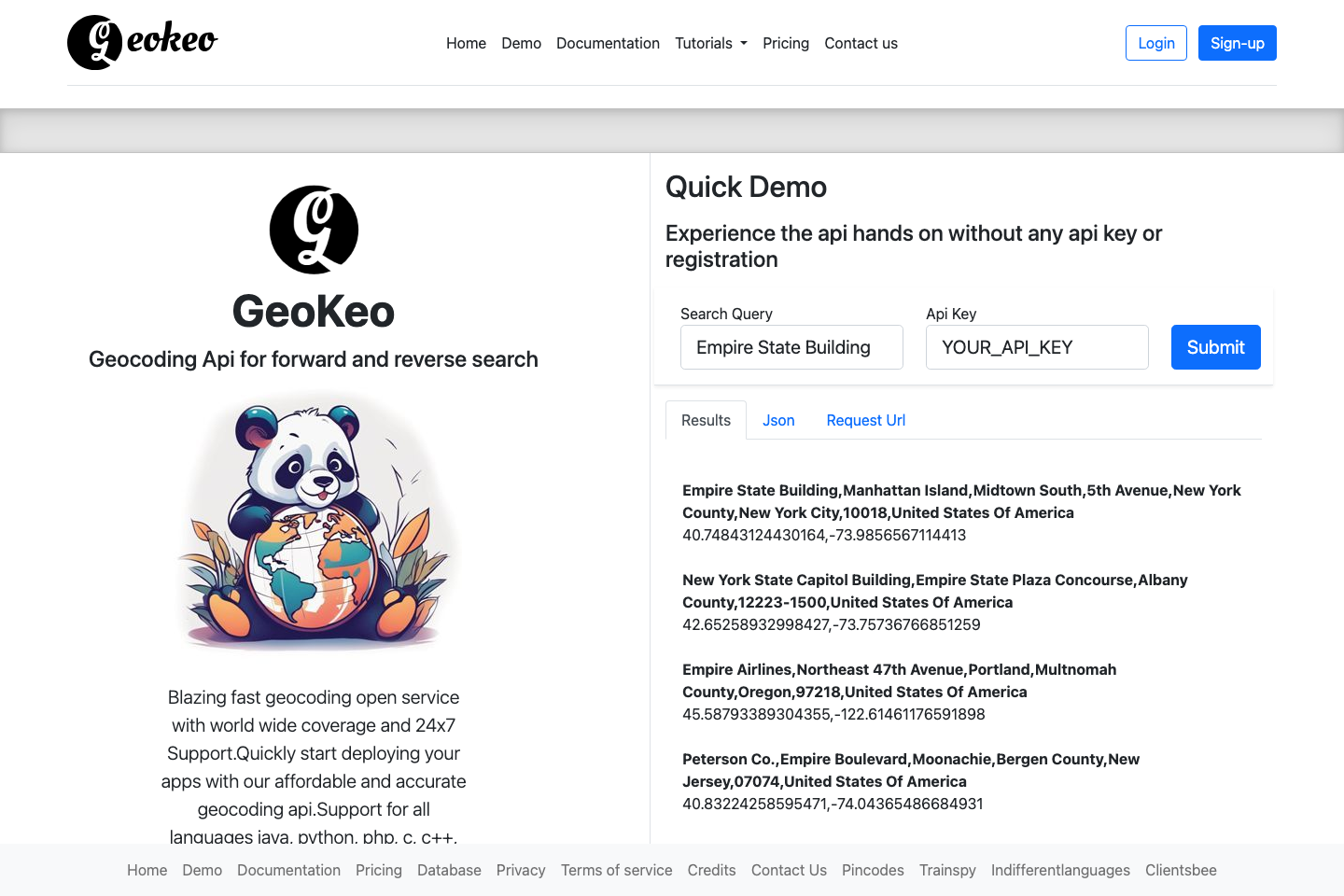Open Trainspy from the footer links

point(947,870)
